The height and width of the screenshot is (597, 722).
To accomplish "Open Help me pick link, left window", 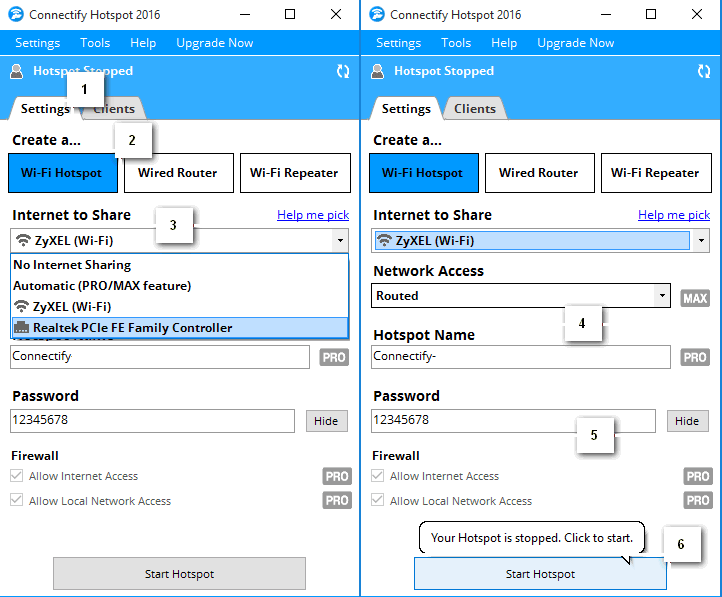I will pos(313,215).
